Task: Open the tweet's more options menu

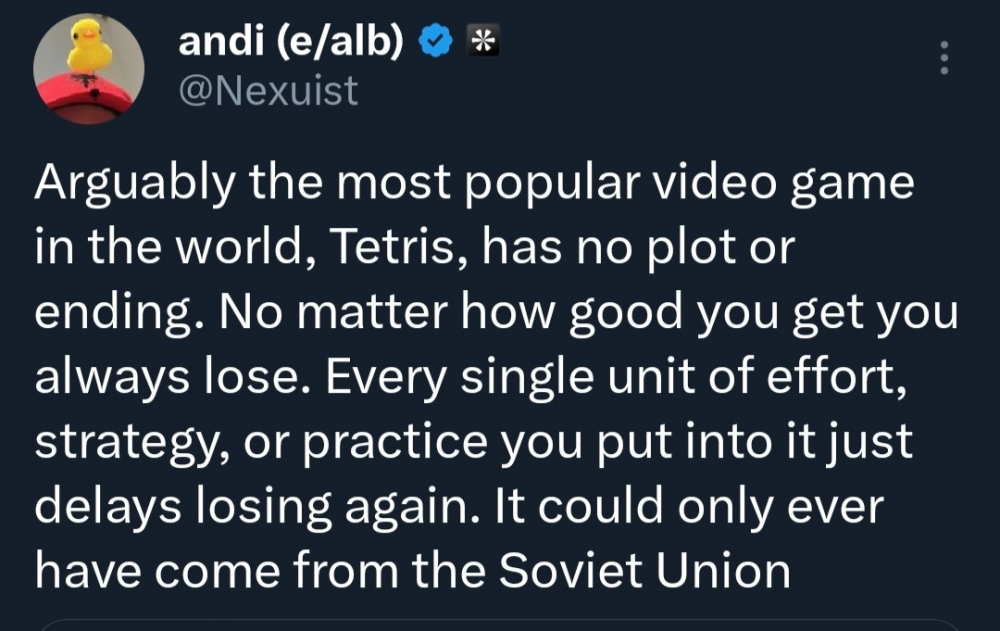Action: 943,59
